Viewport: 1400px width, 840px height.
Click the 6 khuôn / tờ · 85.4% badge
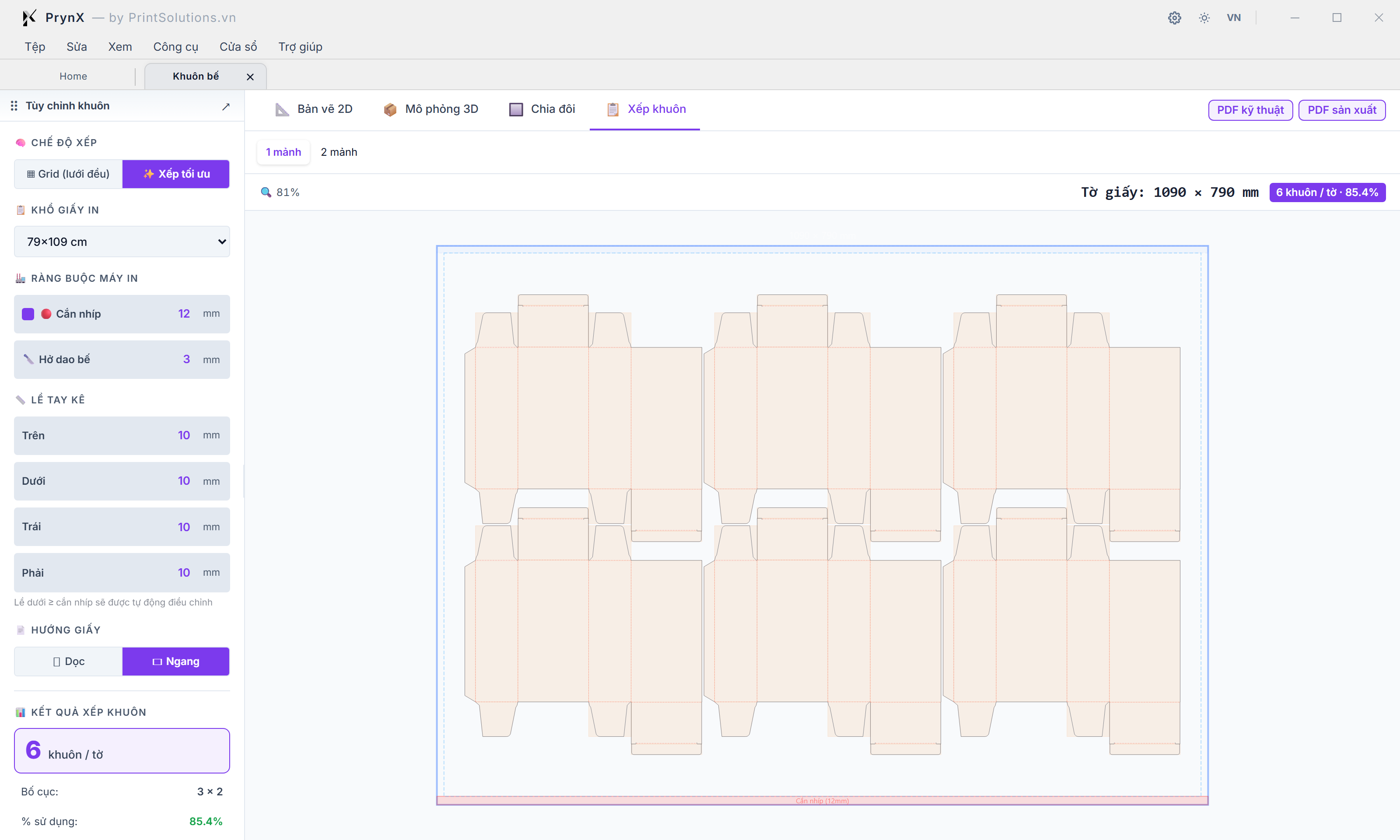tap(1327, 192)
